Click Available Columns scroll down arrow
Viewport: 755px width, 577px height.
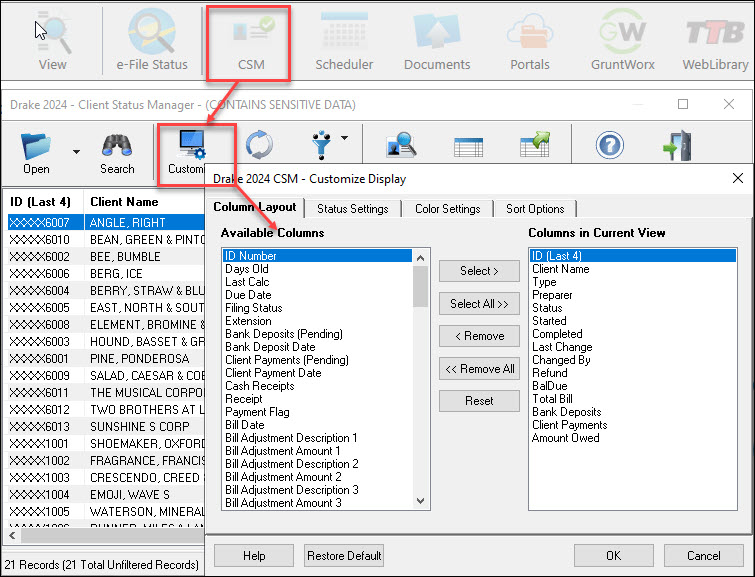pos(420,501)
